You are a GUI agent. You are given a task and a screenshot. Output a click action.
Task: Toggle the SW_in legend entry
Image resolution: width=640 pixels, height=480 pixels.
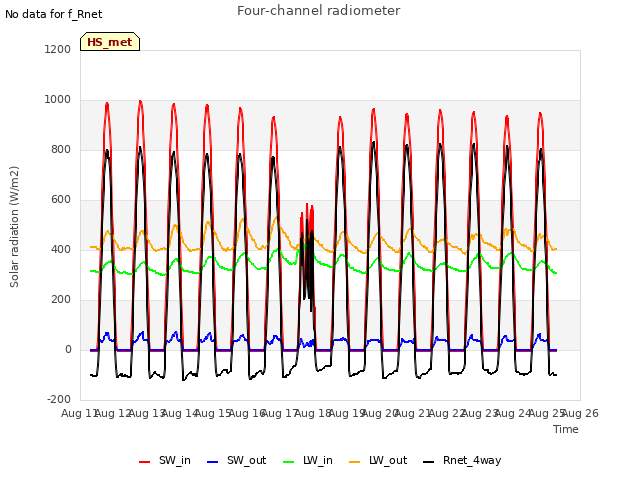[x=164, y=460]
